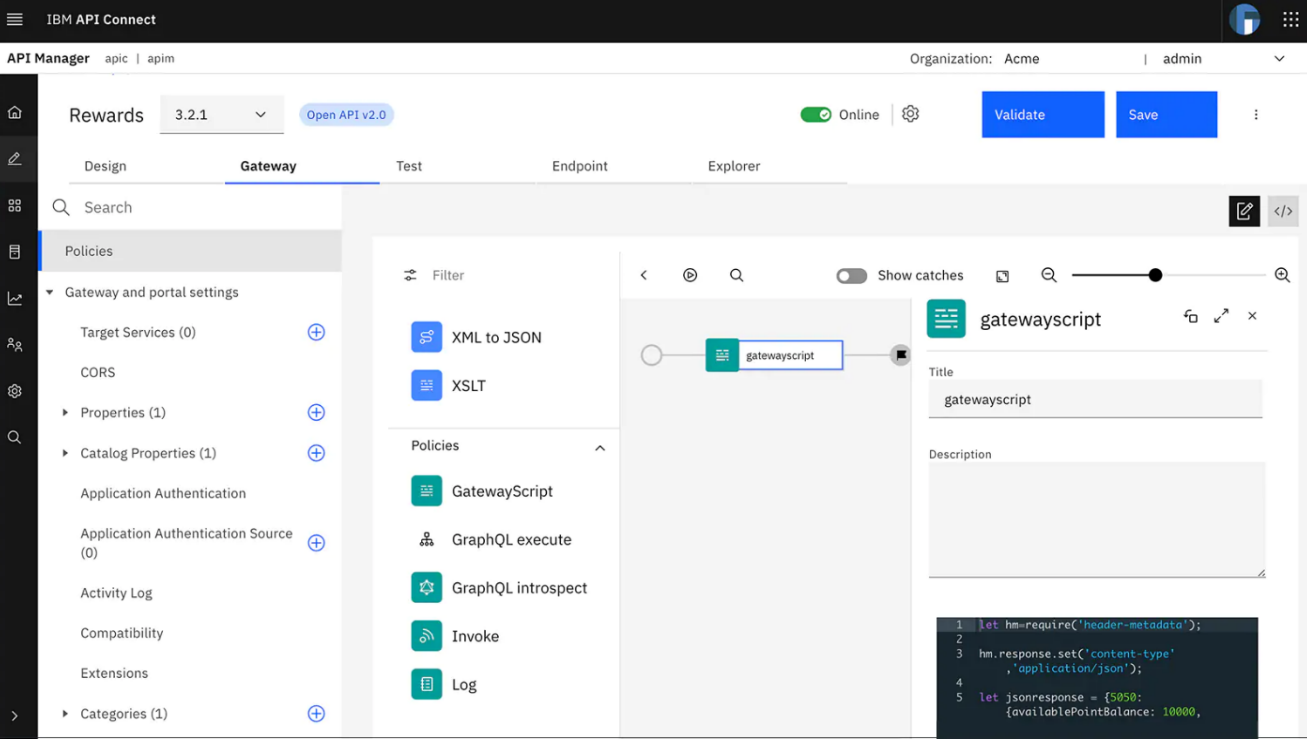
Task: Click the assembly start circle node
Action: pyautogui.click(x=651, y=355)
